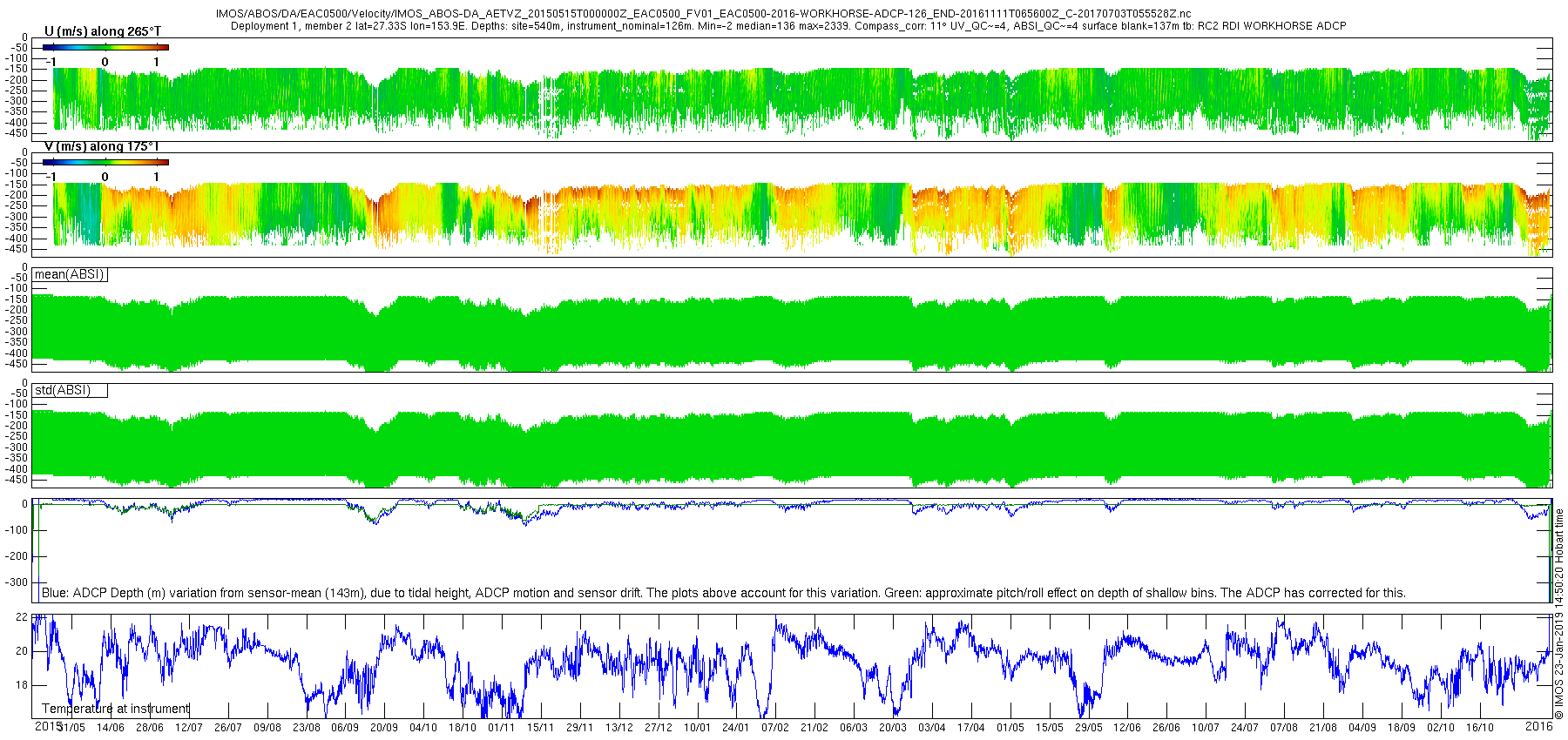Click the U (m/s) along 265°T title
Viewport: 1568px width, 740px height.
pyautogui.click(x=103, y=31)
